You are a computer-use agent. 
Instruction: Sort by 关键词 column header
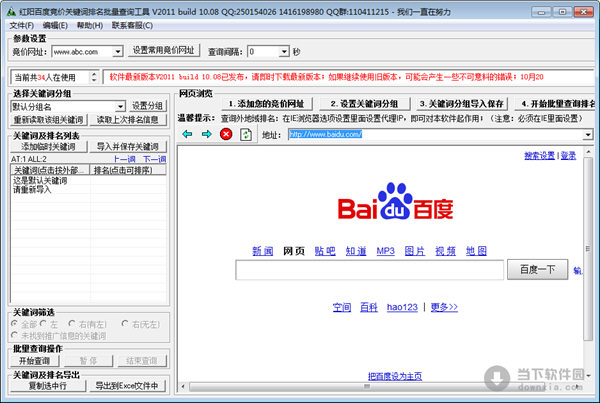[50, 170]
